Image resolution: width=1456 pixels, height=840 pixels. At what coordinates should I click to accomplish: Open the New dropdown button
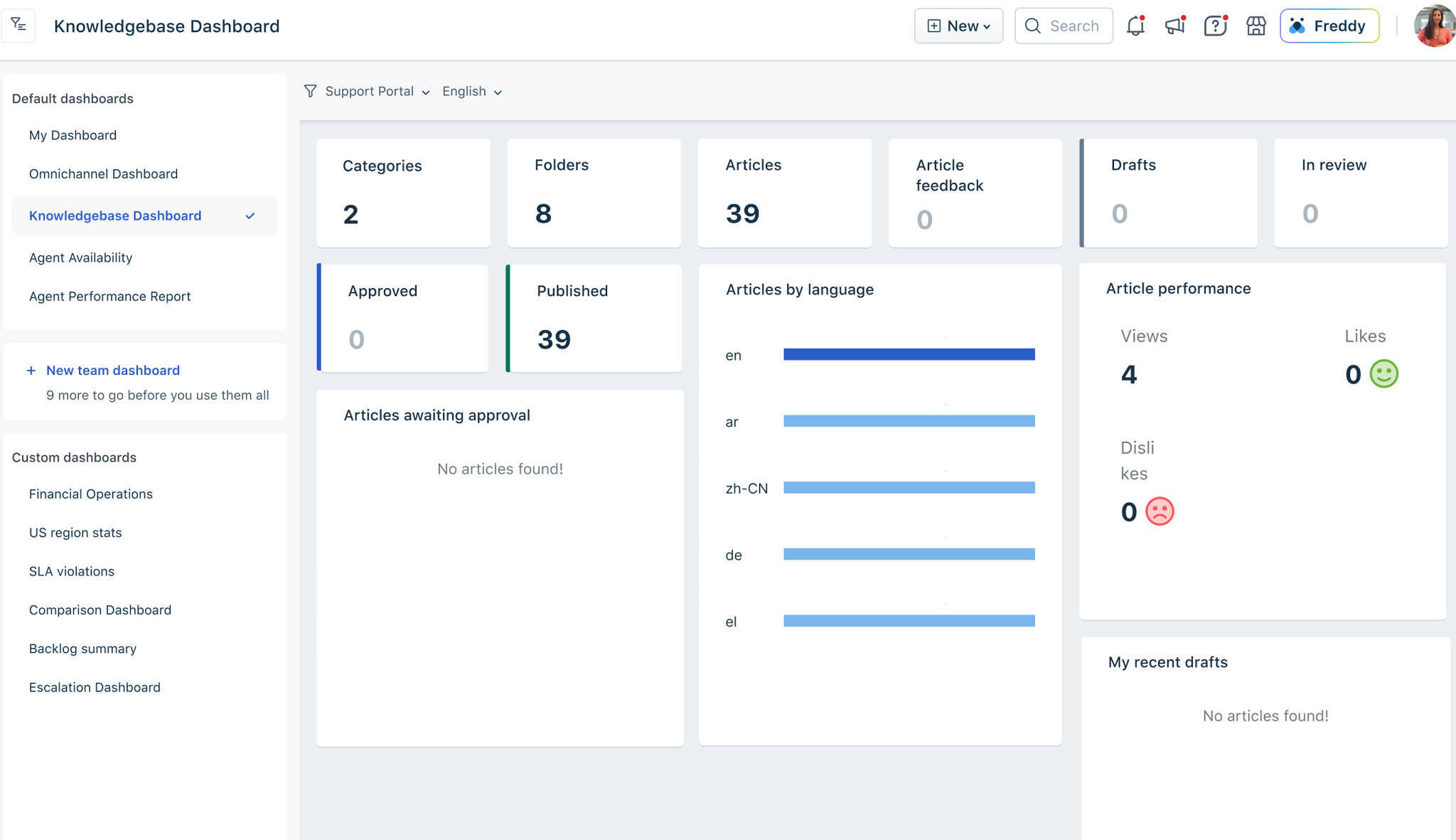[958, 26]
